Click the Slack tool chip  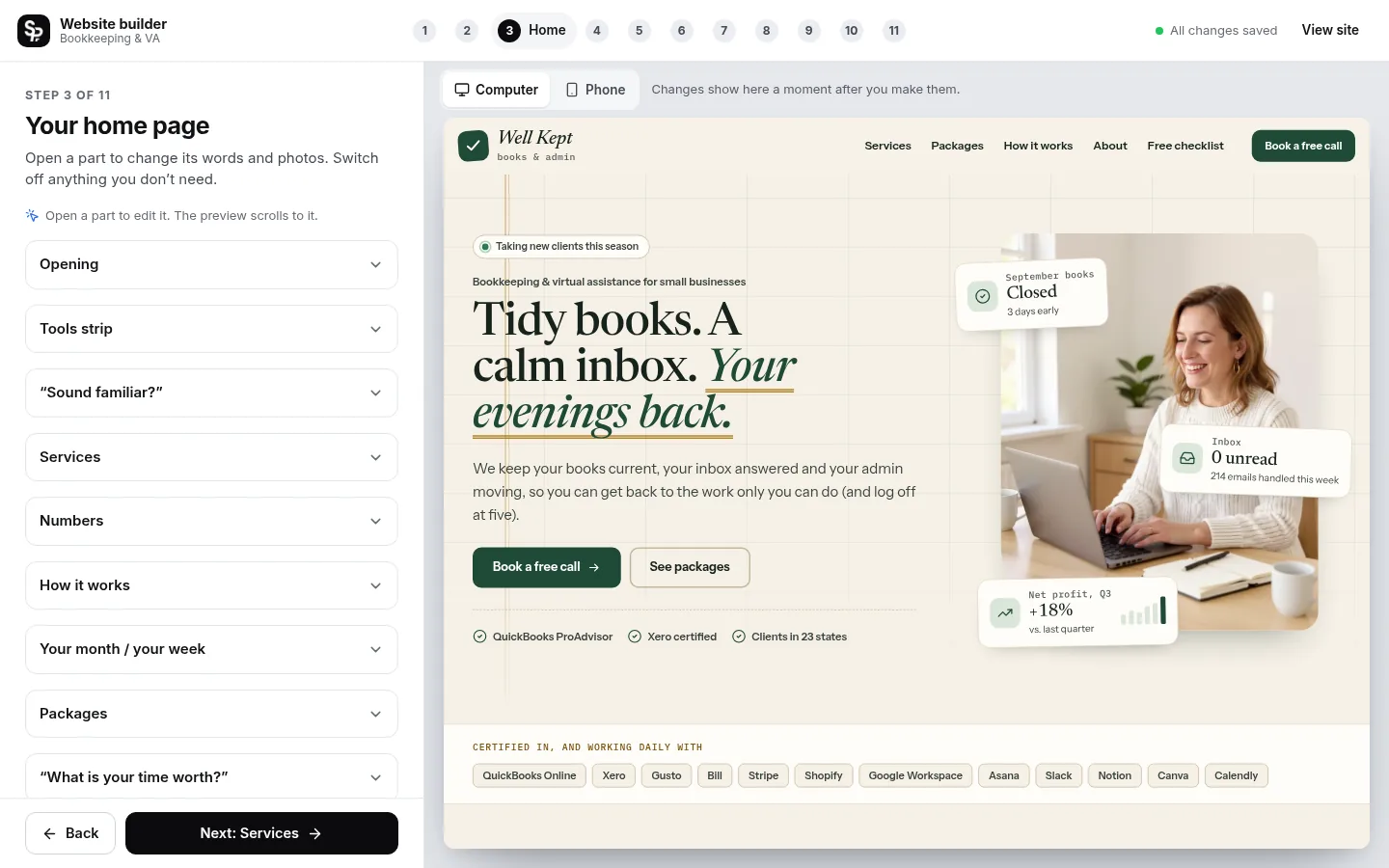pyautogui.click(x=1058, y=775)
